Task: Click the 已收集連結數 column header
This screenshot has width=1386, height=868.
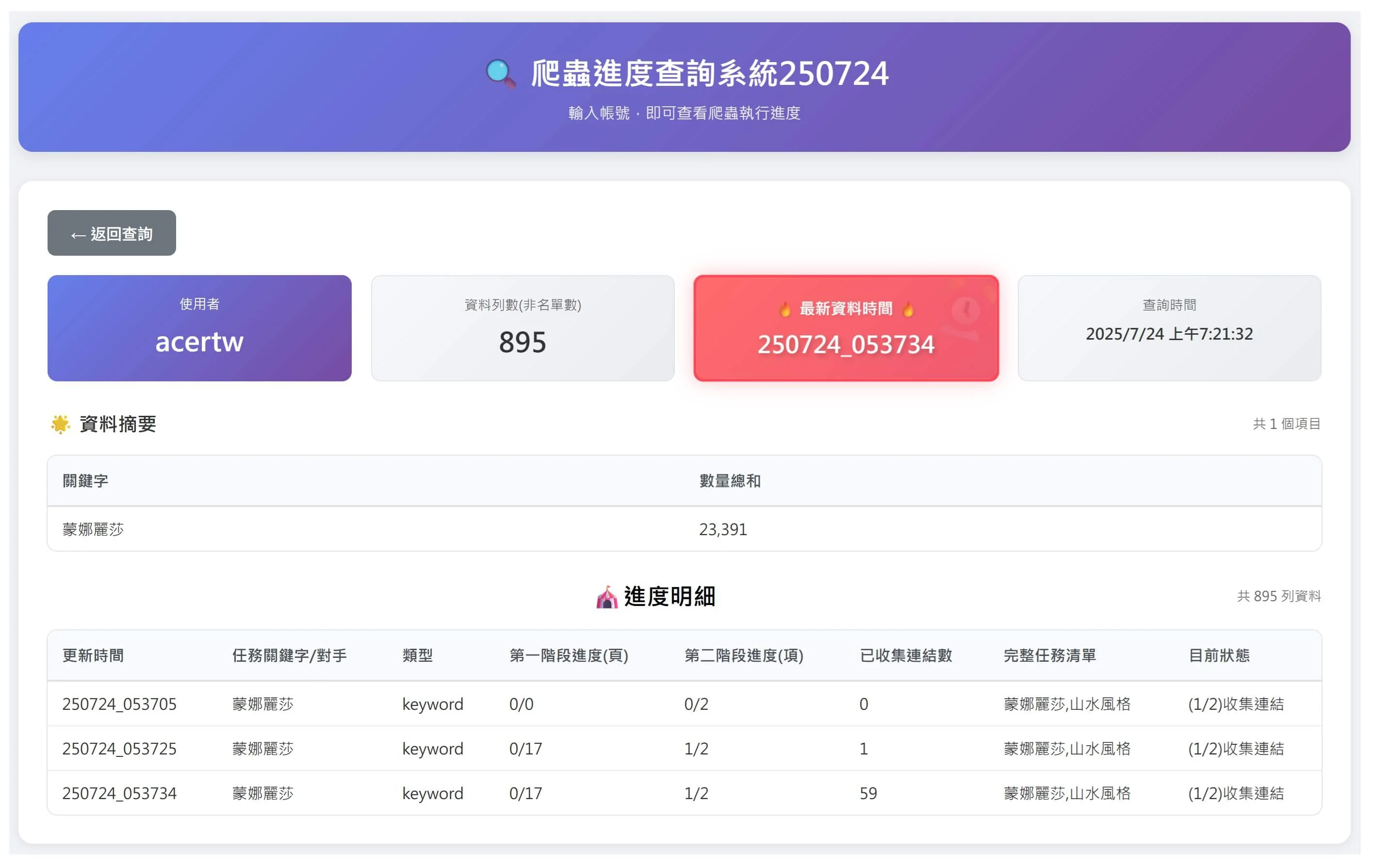Action: click(x=906, y=655)
